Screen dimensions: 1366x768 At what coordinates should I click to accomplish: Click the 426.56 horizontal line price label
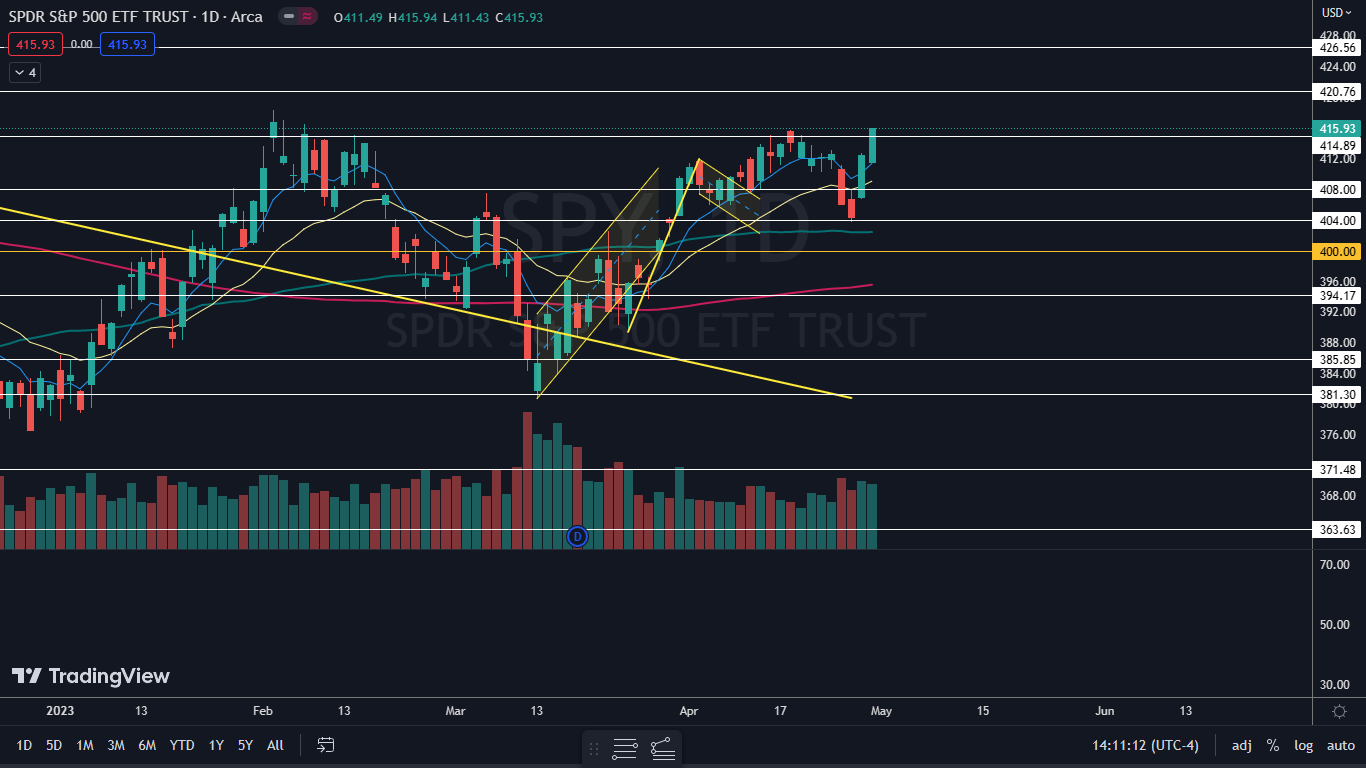[x=1338, y=47]
